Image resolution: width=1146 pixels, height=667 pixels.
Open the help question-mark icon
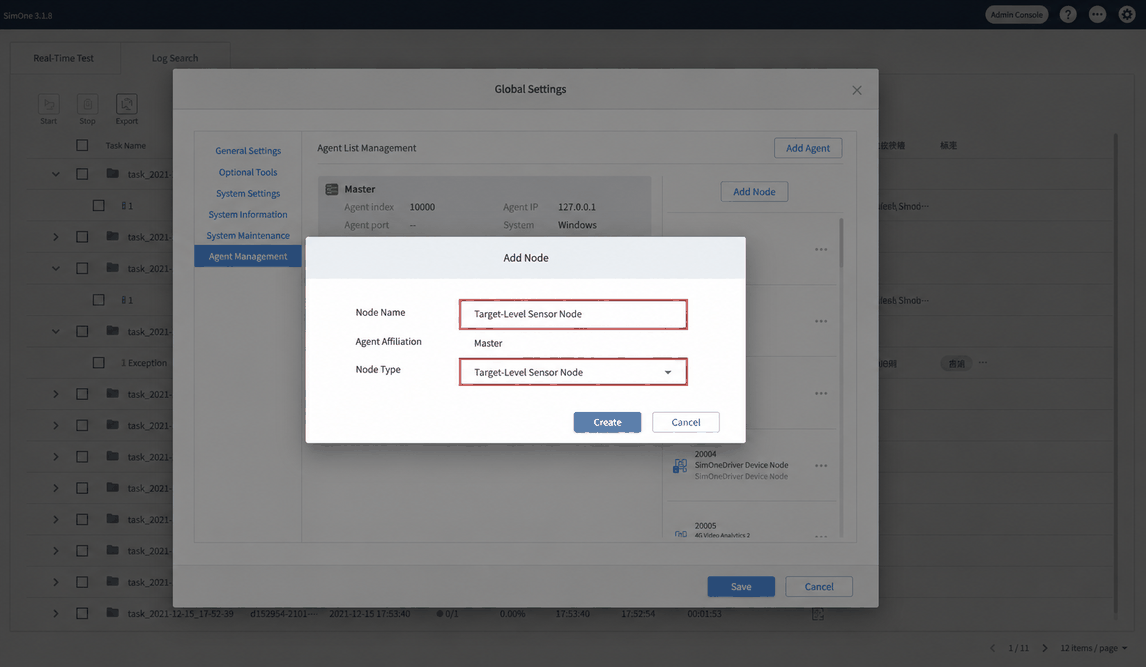tap(1068, 15)
